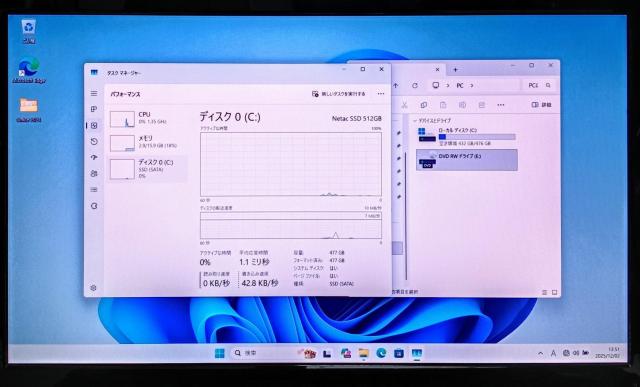Screen dimensions: 640x387
Task: Open Startup apps page in Task Manager
Action: click(94, 158)
